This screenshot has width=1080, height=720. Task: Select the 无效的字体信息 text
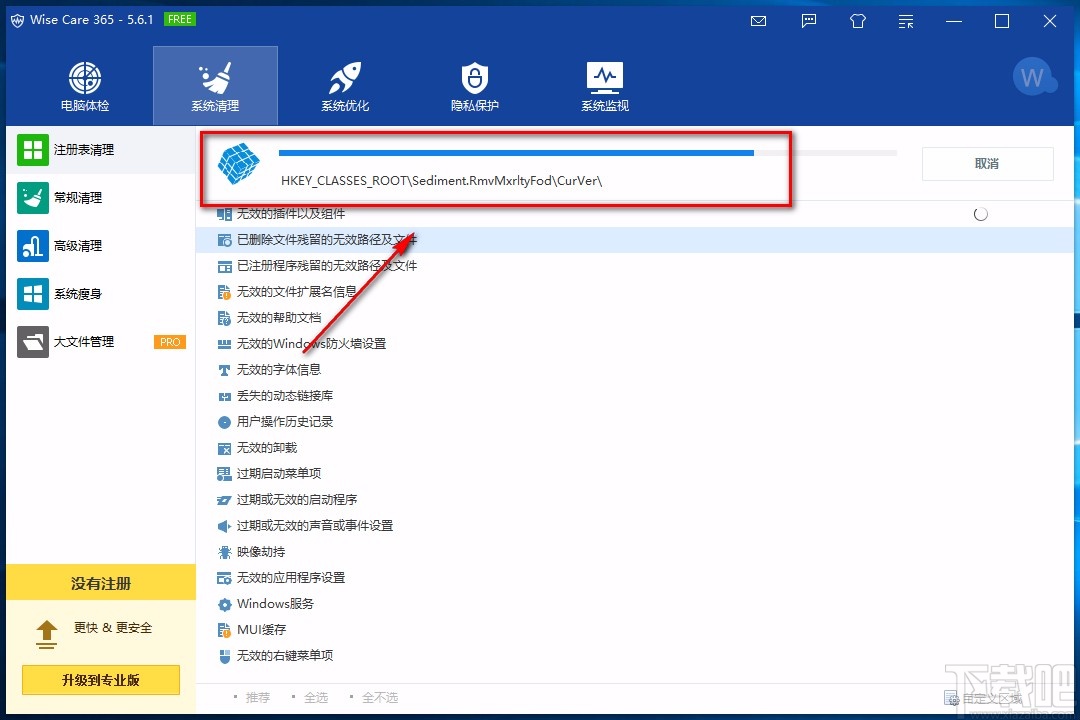coord(279,369)
